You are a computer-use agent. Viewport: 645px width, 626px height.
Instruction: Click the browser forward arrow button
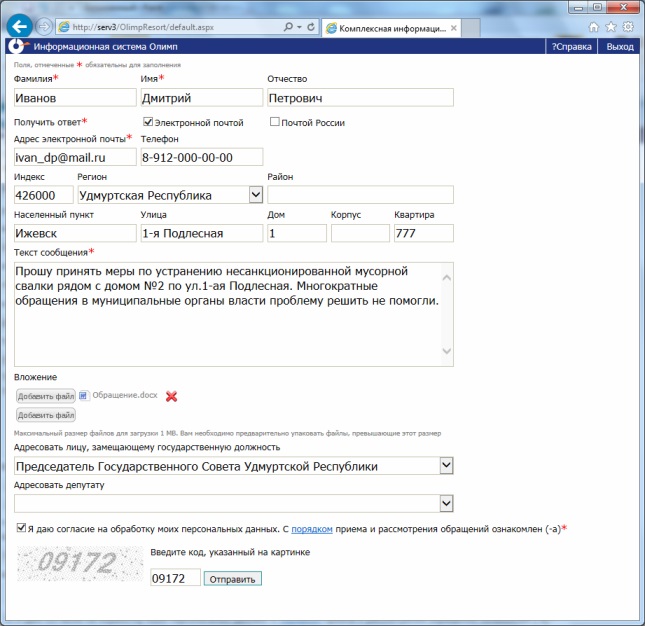pos(44,27)
